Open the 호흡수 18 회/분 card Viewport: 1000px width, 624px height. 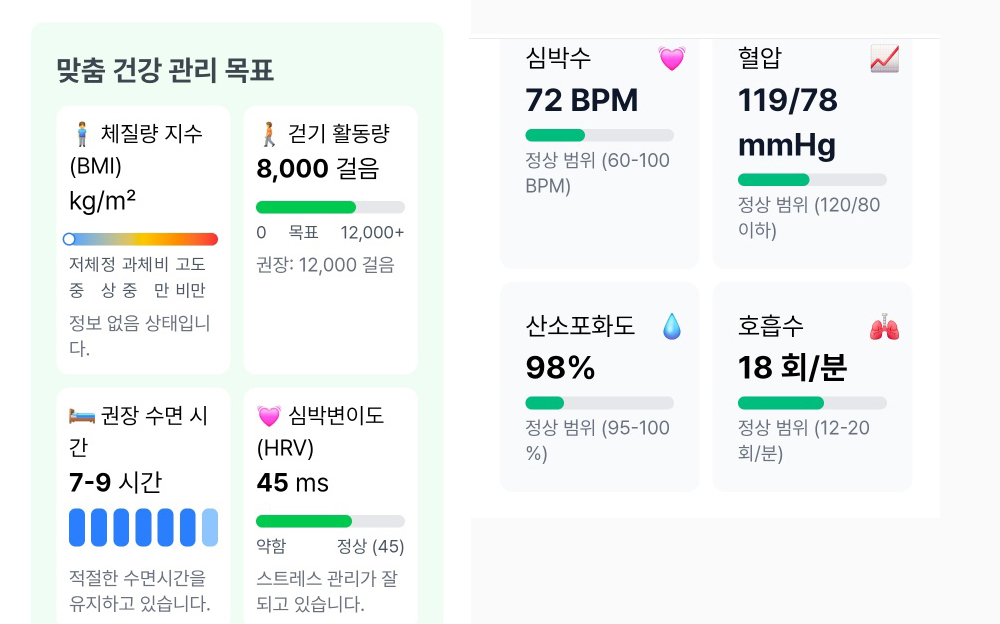coord(812,386)
